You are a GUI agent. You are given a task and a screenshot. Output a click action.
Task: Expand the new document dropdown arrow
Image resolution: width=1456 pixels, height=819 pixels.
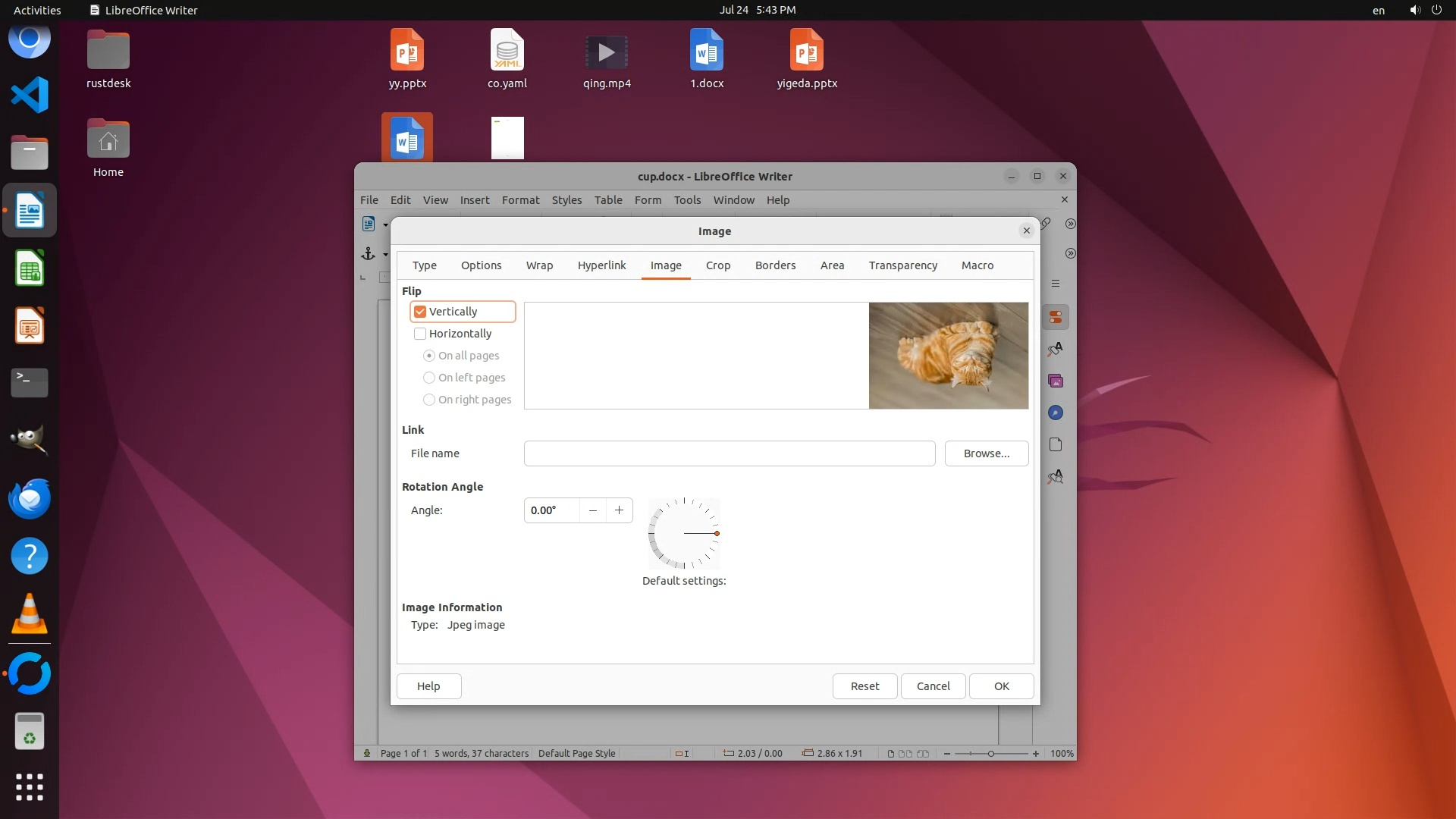coord(385,224)
